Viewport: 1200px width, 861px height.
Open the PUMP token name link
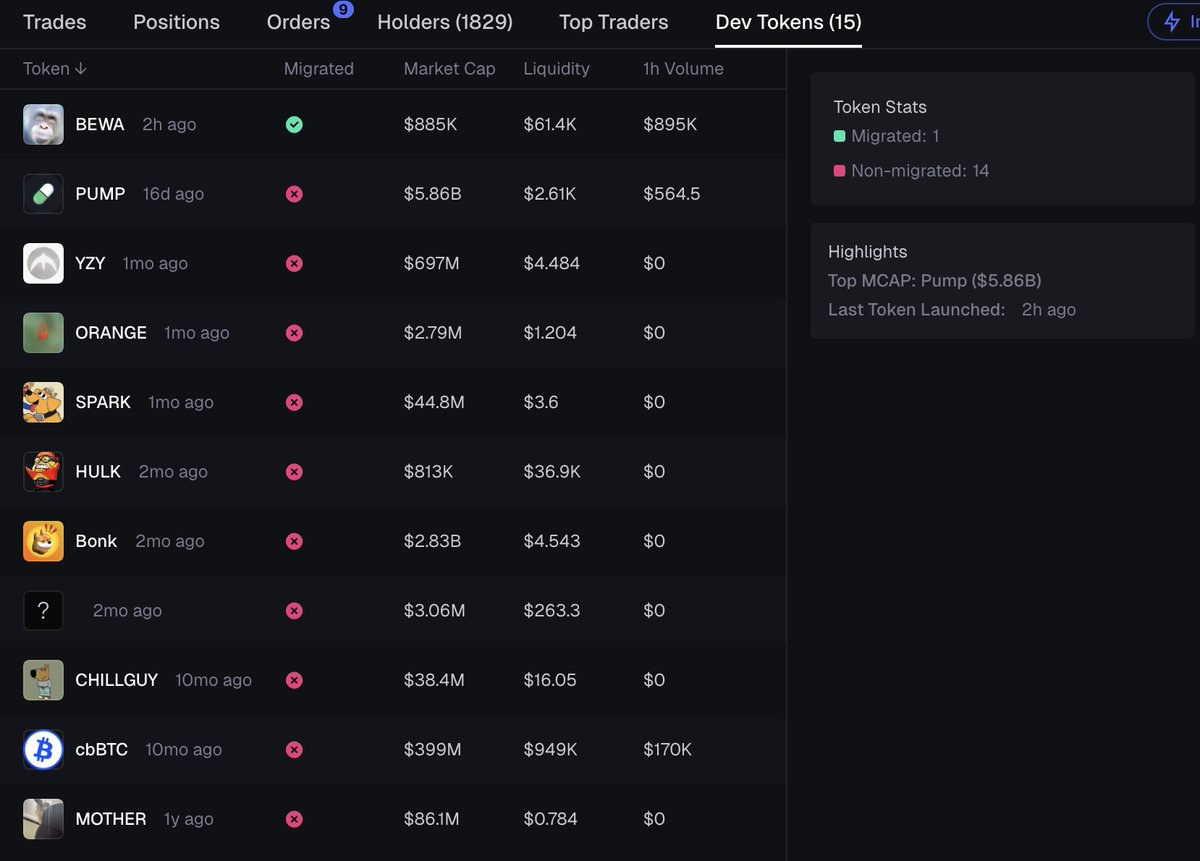(x=100, y=194)
